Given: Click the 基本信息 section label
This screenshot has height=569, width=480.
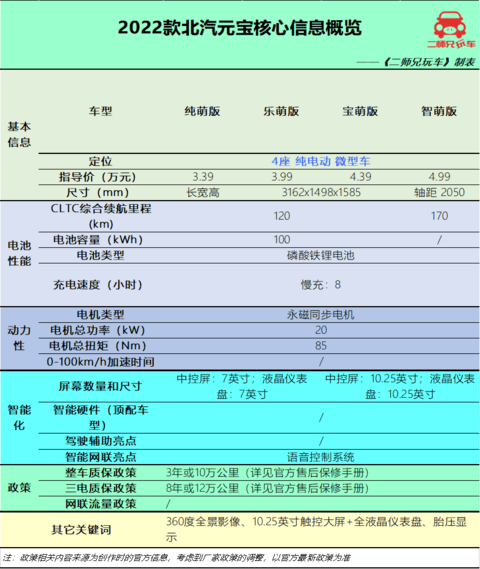Looking at the screenshot, I should [x=19, y=134].
